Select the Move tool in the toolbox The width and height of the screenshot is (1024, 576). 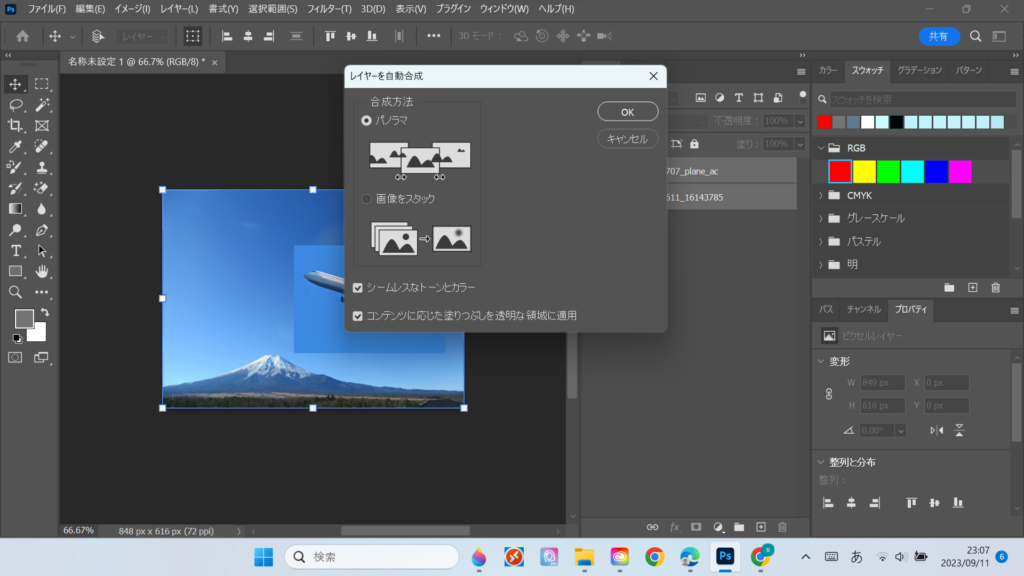tap(15, 84)
